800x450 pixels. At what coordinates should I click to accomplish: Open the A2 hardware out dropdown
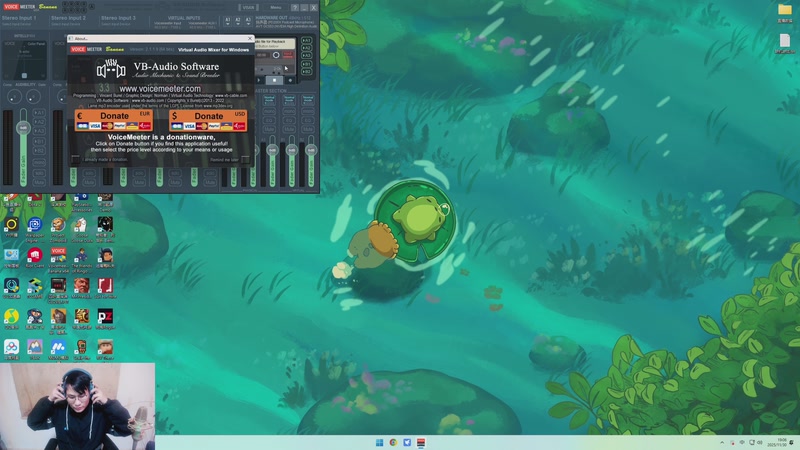click(x=238, y=21)
